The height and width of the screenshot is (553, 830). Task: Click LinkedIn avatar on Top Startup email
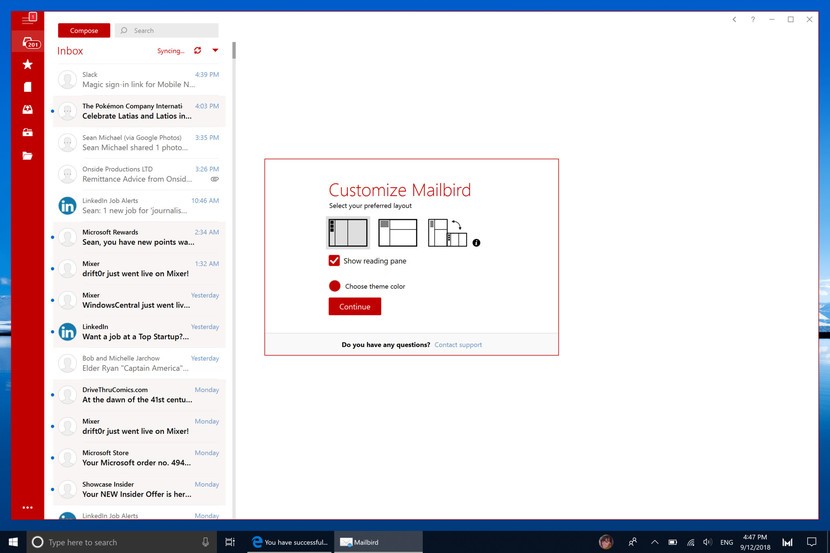(x=67, y=332)
